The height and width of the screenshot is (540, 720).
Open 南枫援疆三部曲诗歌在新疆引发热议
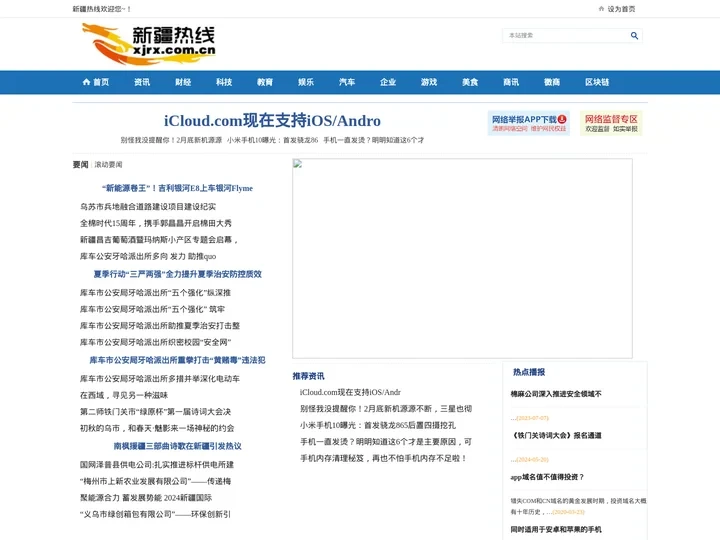click(x=177, y=446)
